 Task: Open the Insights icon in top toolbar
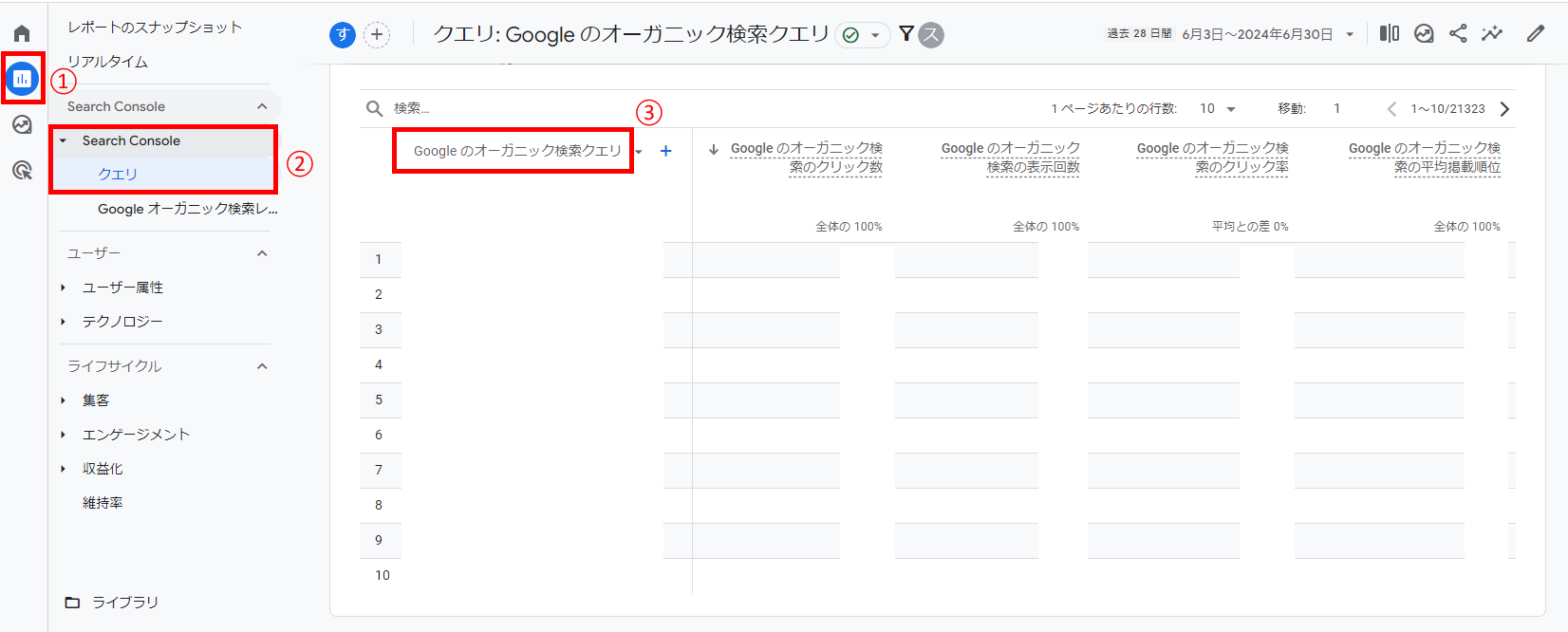pyautogui.click(x=1424, y=33)
